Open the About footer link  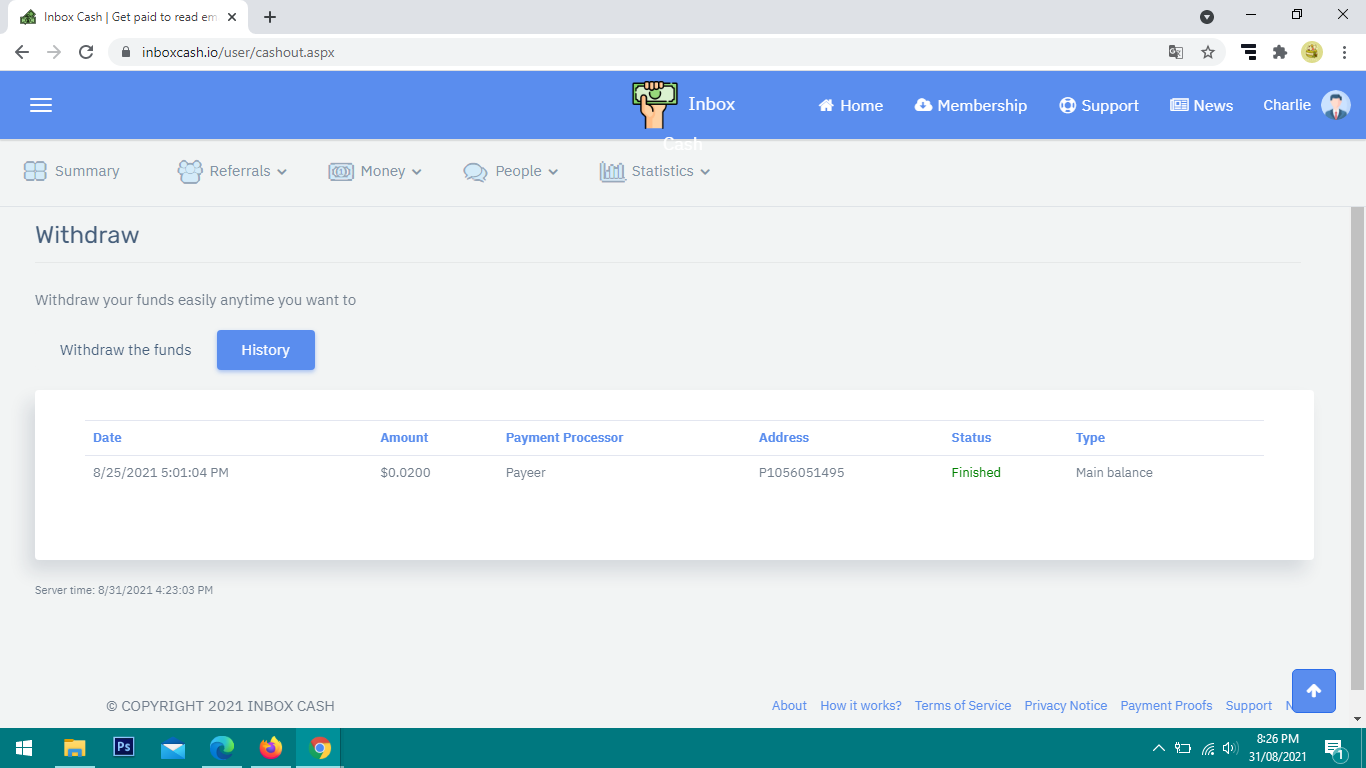[789, 705]
